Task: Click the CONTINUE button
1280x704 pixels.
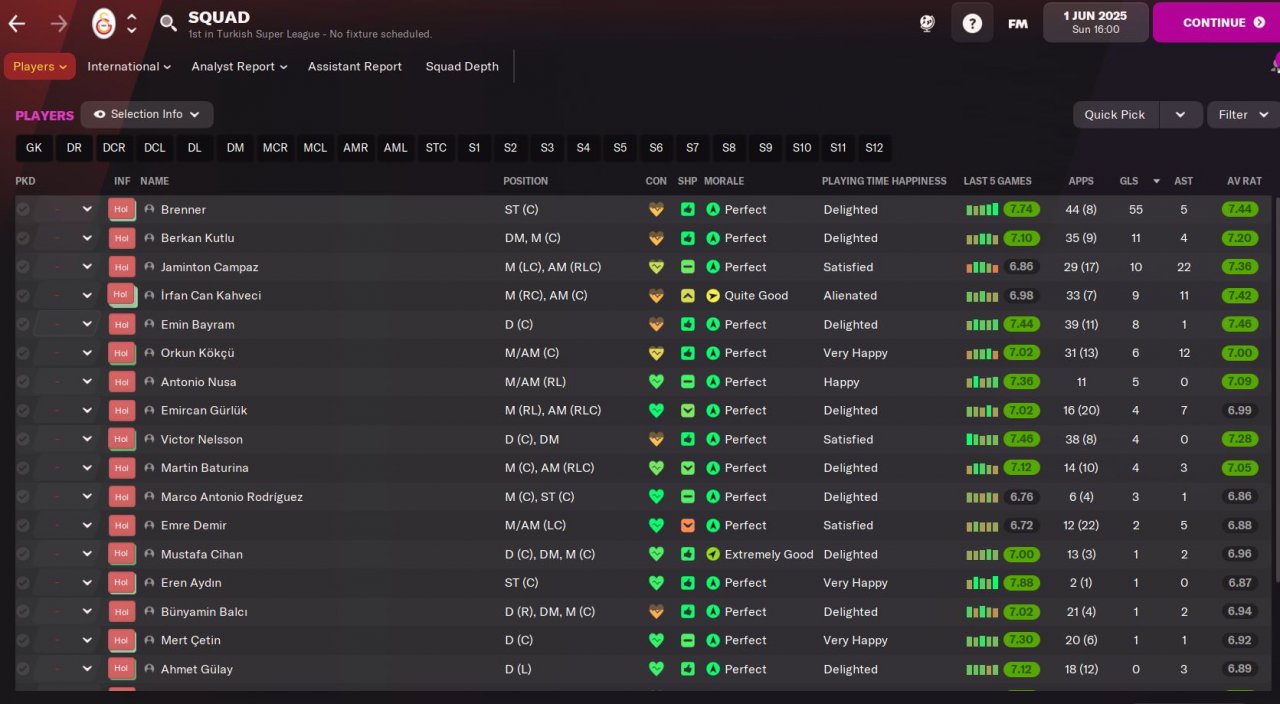Action: tap(1216, 22)
